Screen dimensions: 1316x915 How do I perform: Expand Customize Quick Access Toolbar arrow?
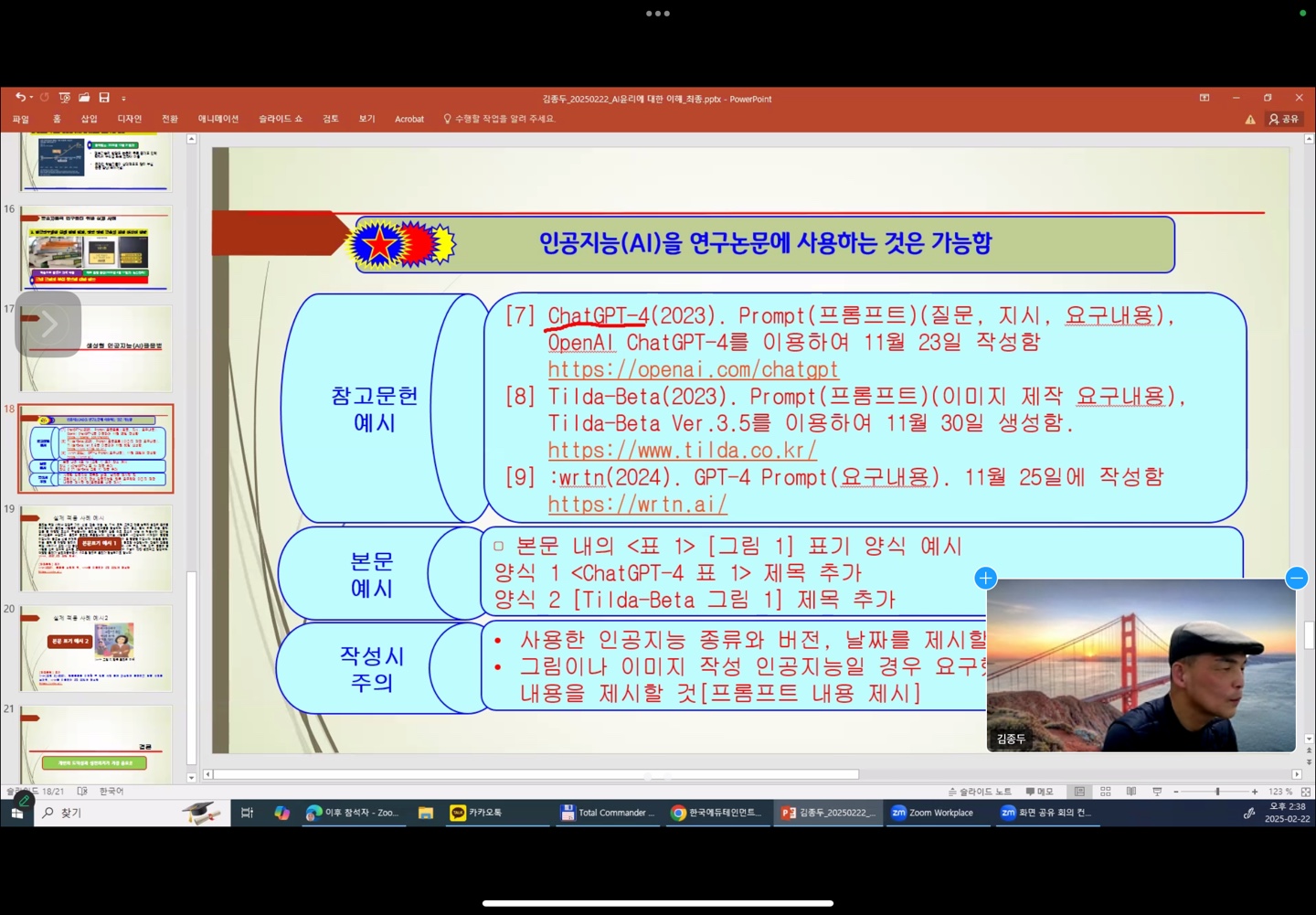point(123,99)
